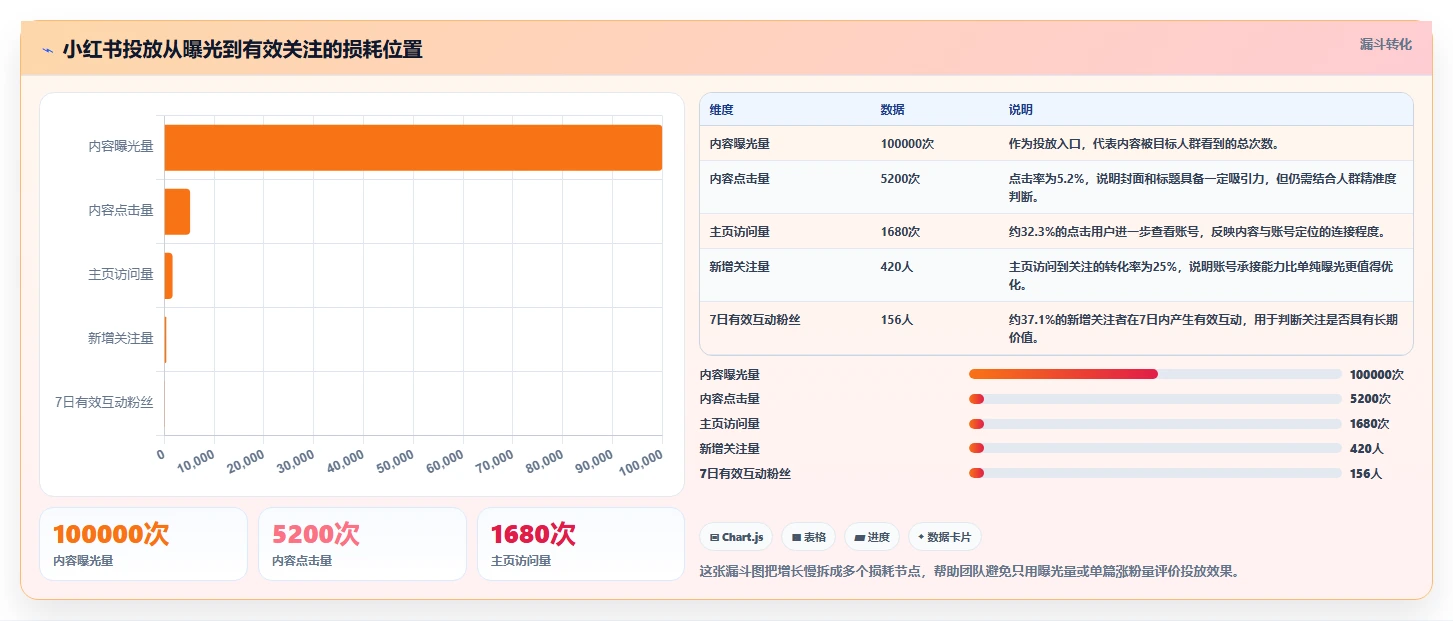
Task: Select the 进度 chip
Action: [872, 537]
